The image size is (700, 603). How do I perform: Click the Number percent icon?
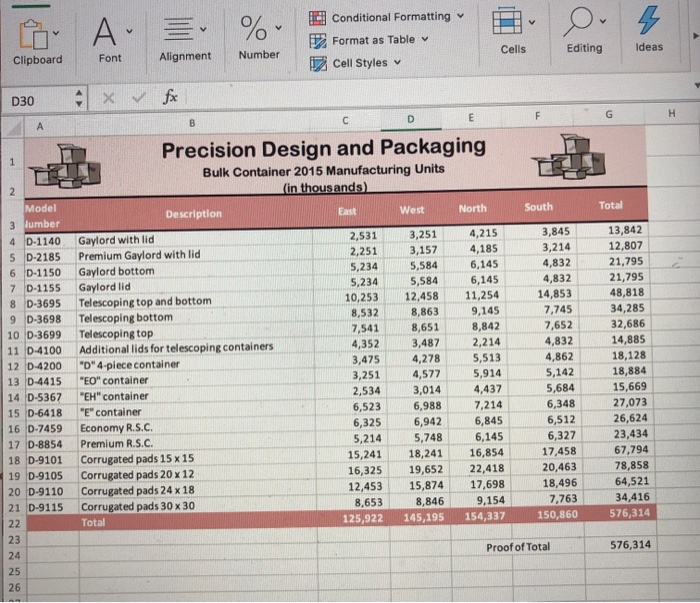253,28
